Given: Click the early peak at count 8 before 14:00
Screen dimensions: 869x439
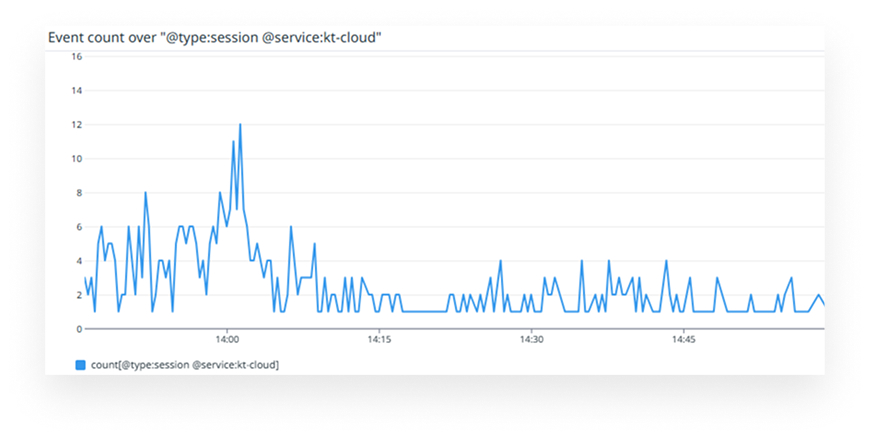Looking at the screenshot, I should click(145, 193).
